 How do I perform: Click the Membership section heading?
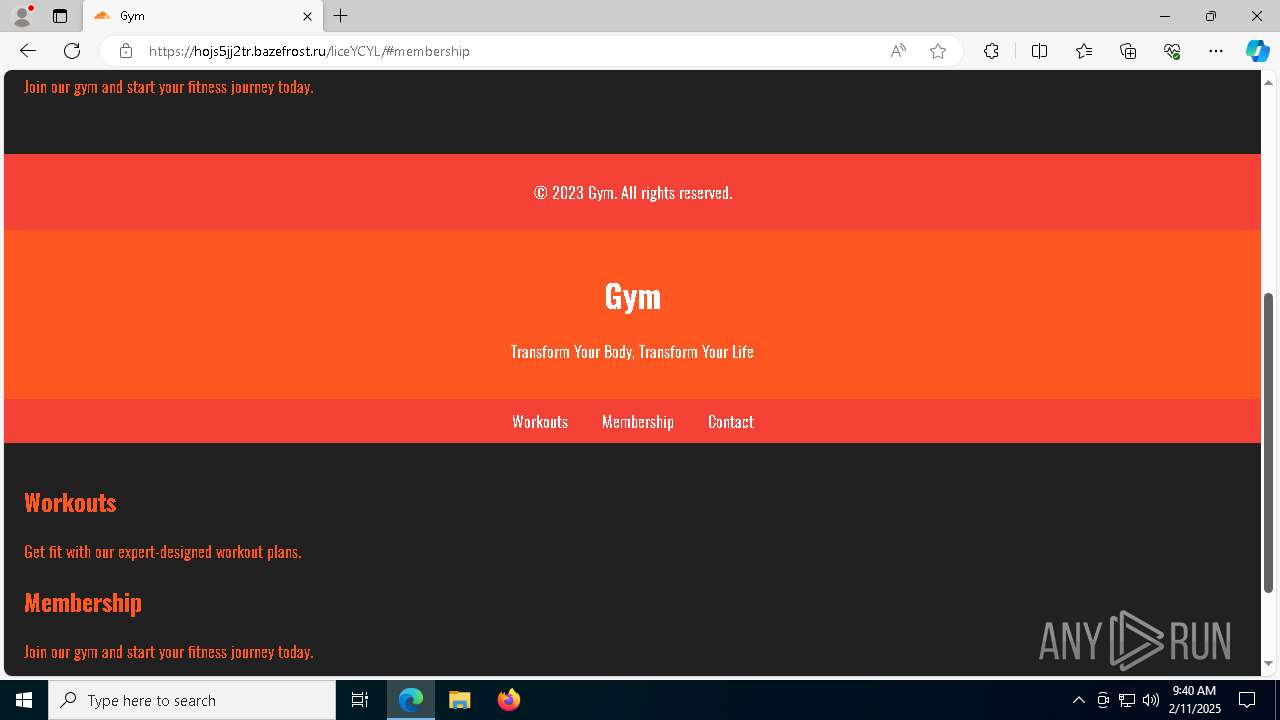point(83,602)
